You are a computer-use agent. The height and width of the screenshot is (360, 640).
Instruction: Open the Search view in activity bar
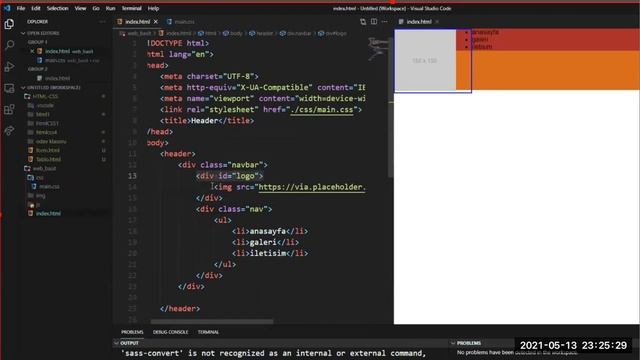pos(9,45)
